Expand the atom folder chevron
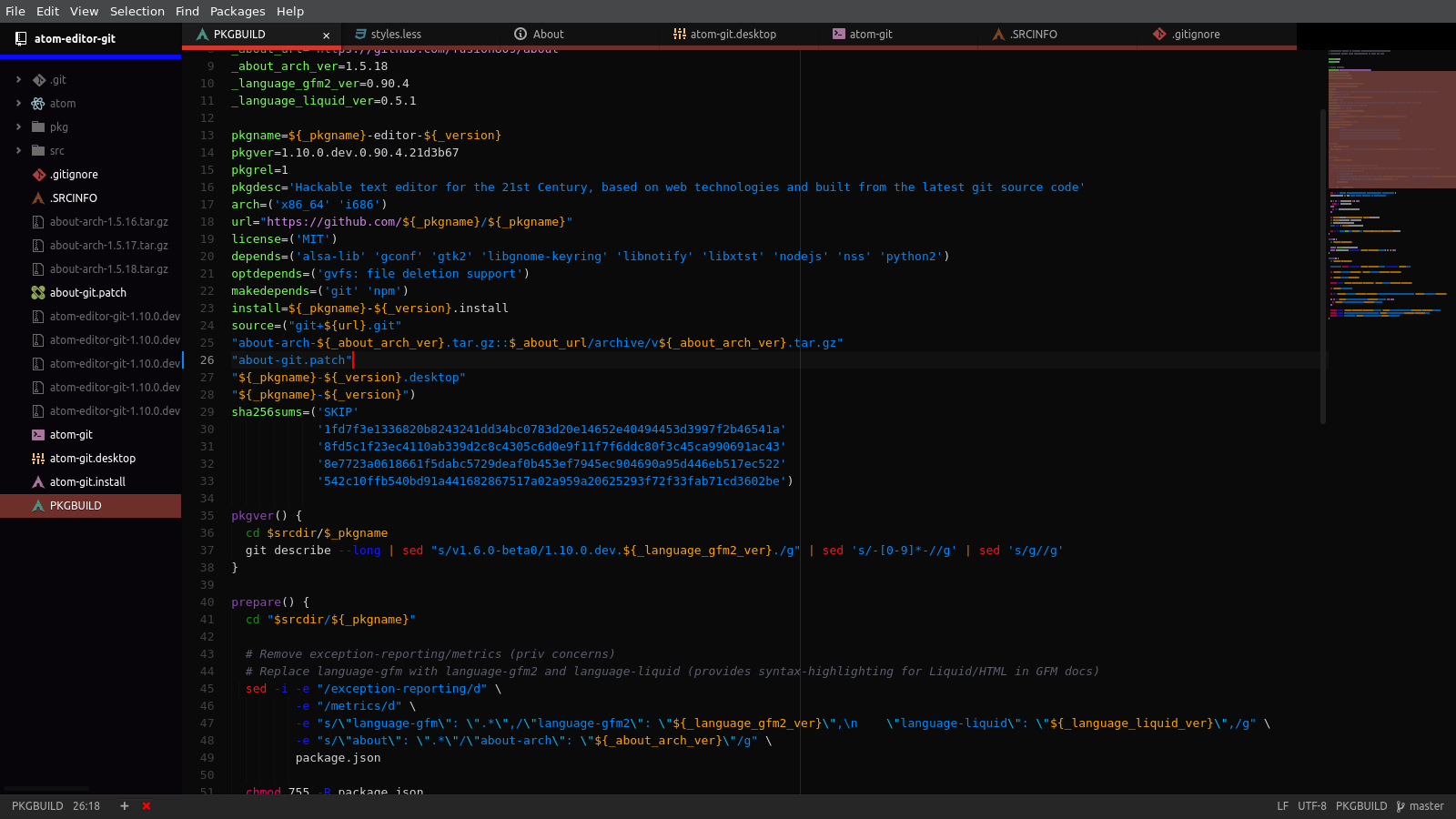The height and width of the screenshot is (819, 1456). [18, 104]
